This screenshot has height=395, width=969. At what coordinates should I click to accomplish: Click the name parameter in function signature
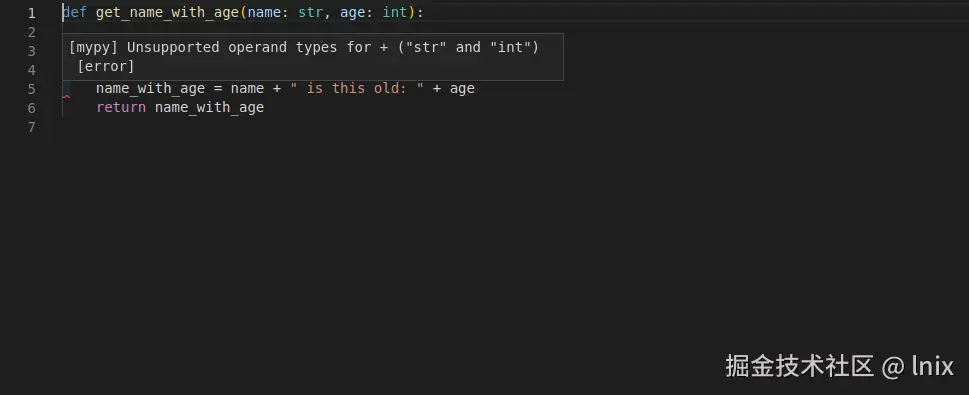click(x=264, y=12)
